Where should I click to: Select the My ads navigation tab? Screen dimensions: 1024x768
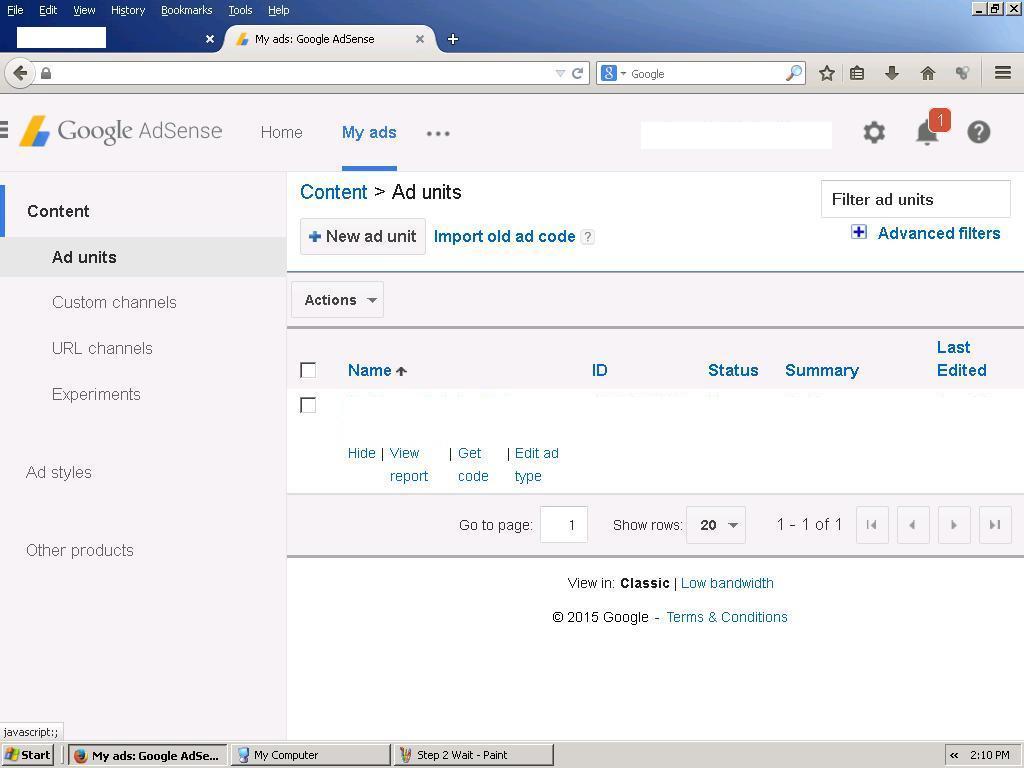(x=369, y=133)
